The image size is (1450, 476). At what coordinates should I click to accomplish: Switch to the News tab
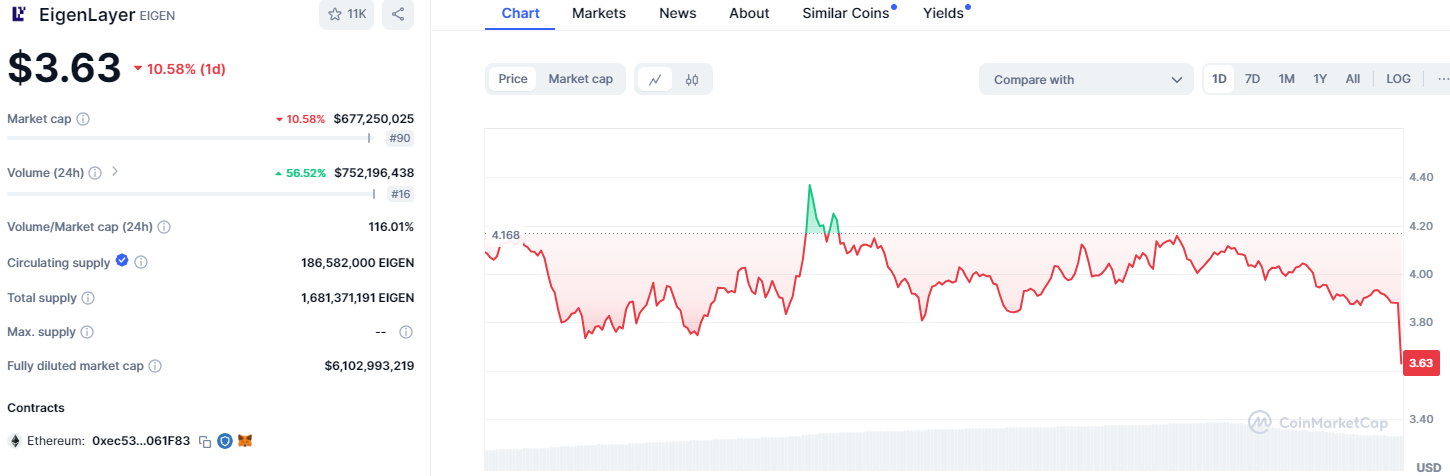[678, 14]
